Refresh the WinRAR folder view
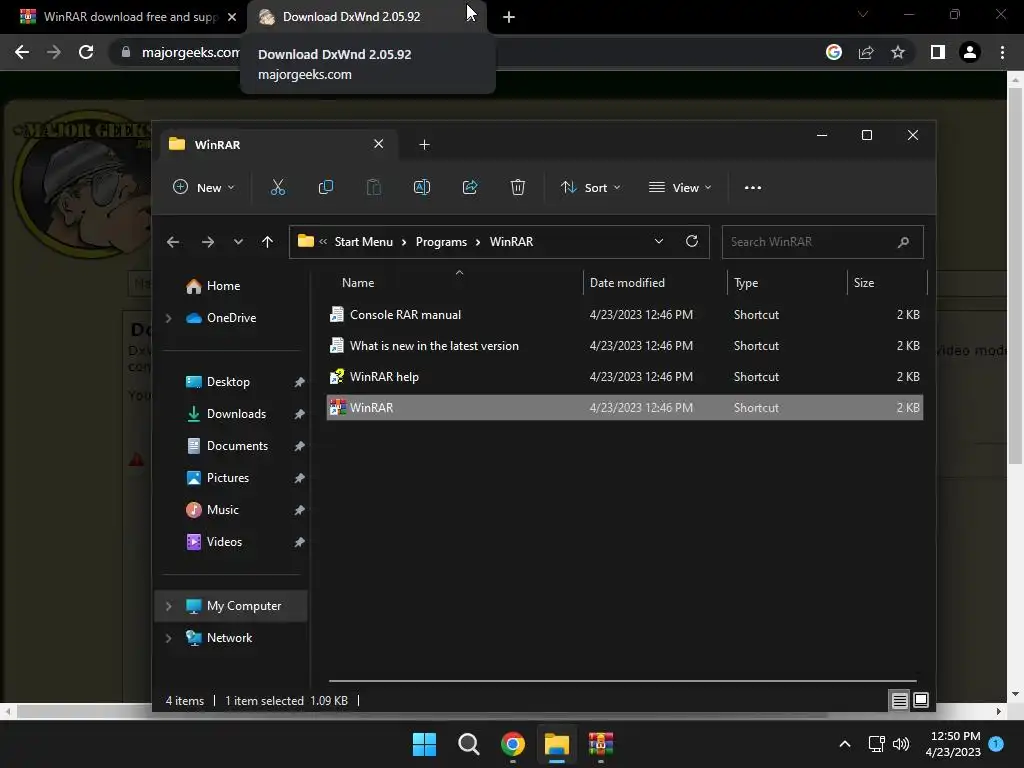Viewport: 1024px width, 768px height. point(692,242)
